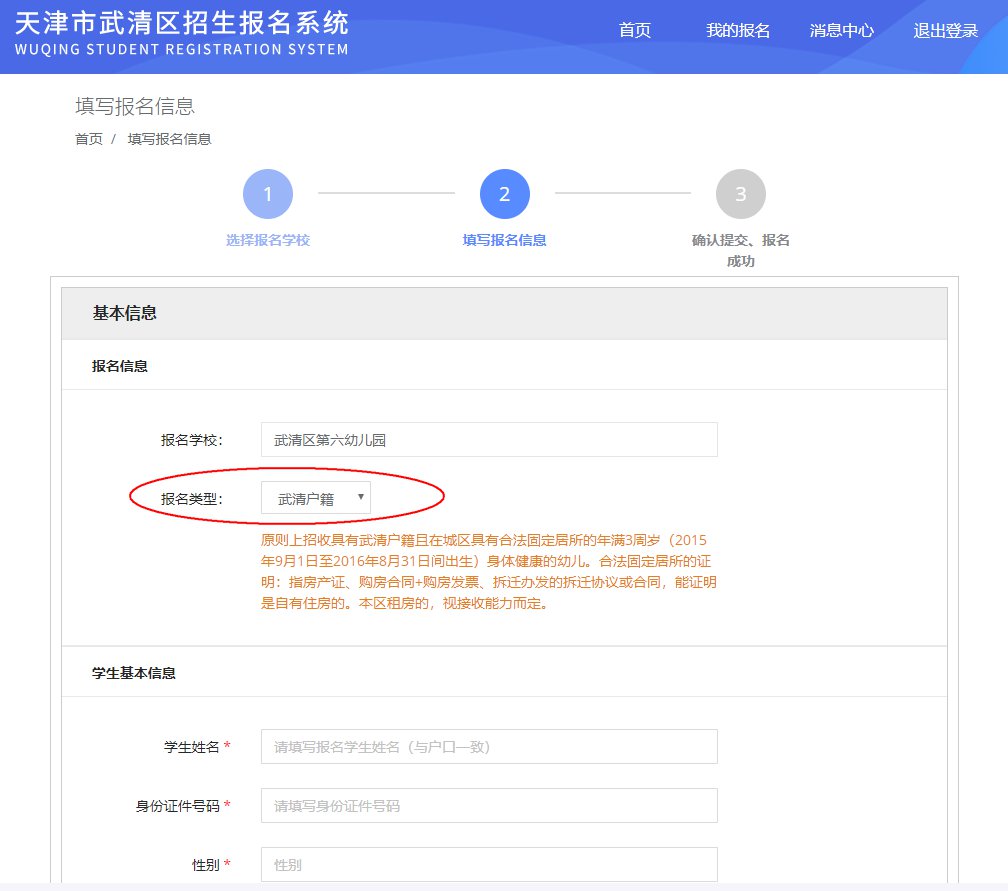Focus the 学生姓名 input field

489,746
